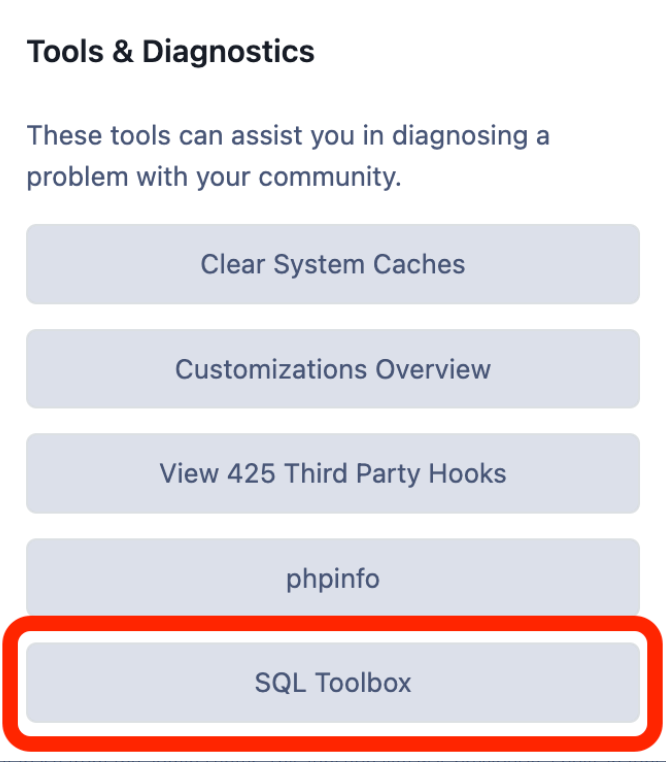Run the Clear System Caches tool

point(333,264)
